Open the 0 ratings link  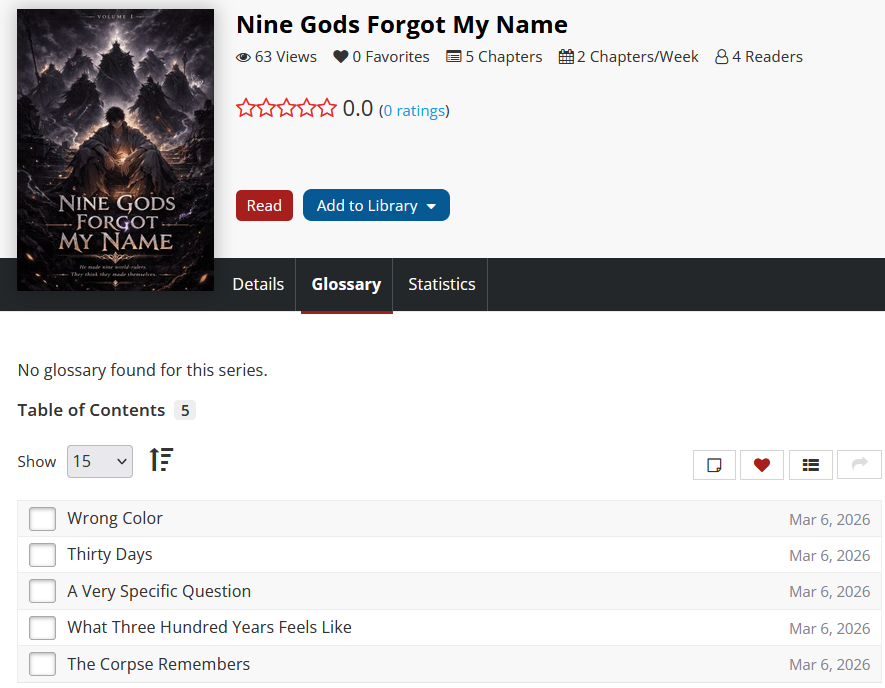pos(414,111)
